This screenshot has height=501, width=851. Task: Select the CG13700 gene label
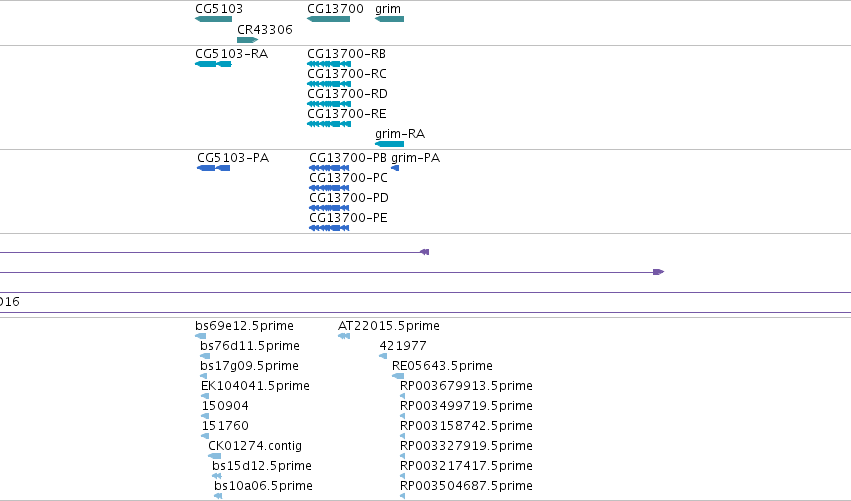tap(335, 9)
